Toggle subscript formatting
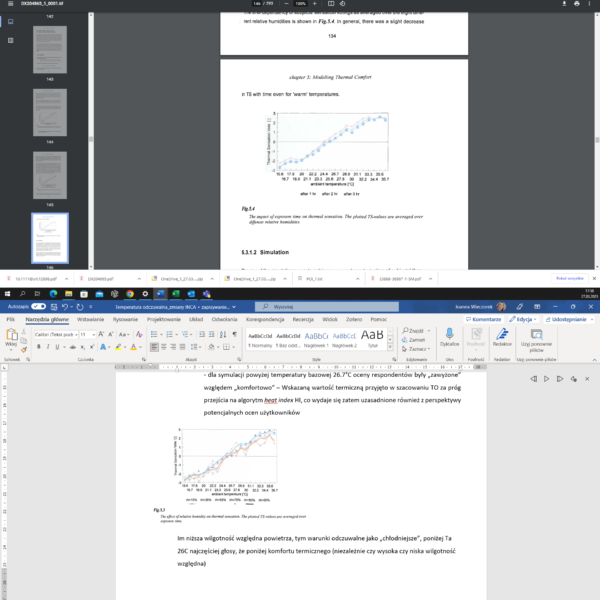Viewport: 600px width, 600px height. (x=83, y=347)
